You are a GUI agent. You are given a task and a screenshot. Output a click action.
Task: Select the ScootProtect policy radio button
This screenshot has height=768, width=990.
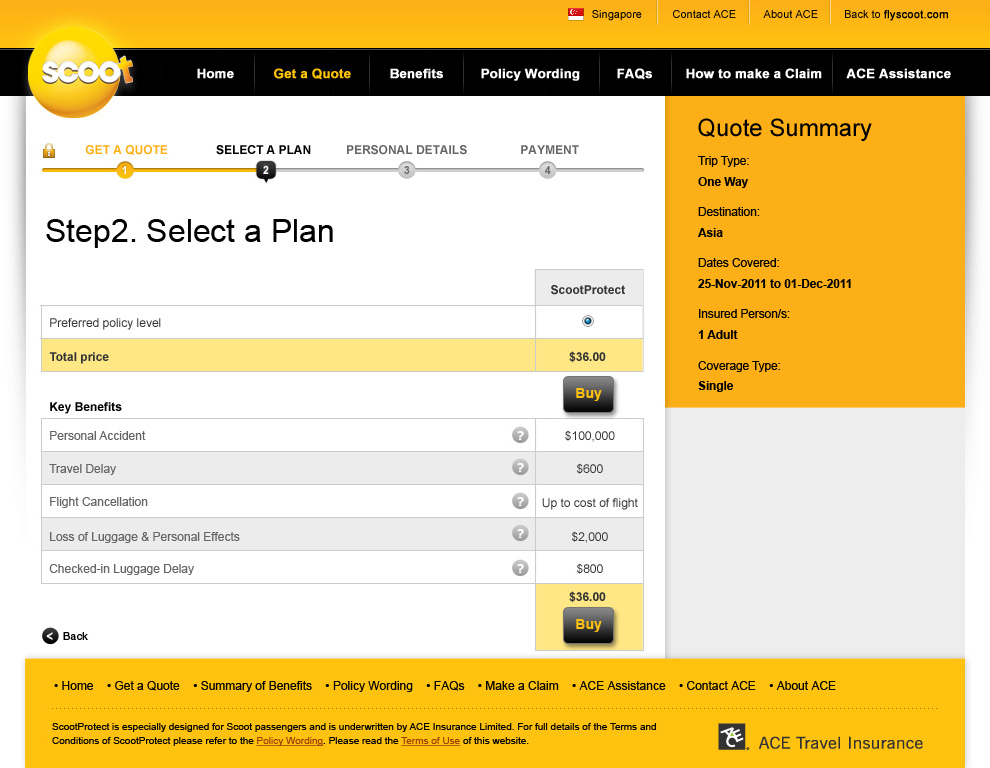pos(588,321)
